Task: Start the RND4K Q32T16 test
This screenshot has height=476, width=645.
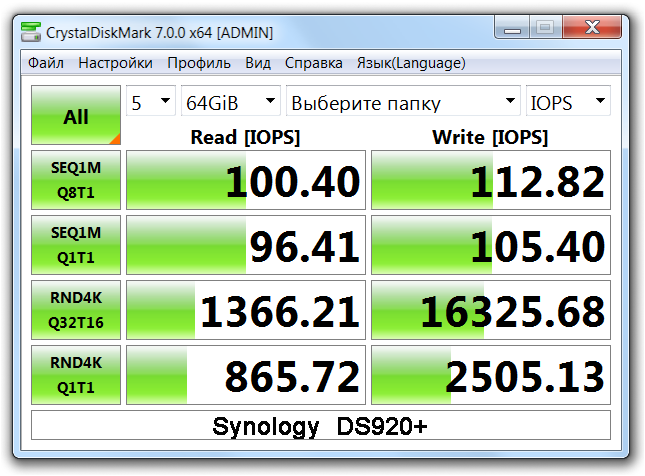Action: click(76, 310)
